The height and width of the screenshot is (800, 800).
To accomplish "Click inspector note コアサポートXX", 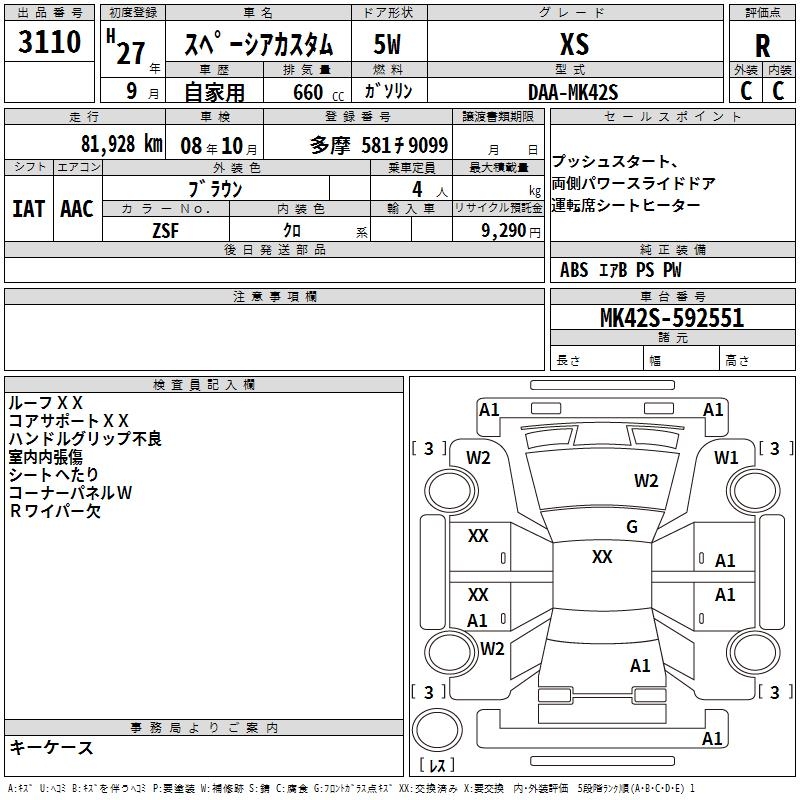I will pos(68,420).
